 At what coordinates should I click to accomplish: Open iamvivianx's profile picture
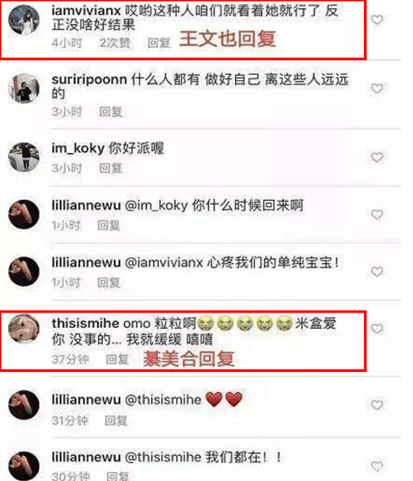(24, 20)
